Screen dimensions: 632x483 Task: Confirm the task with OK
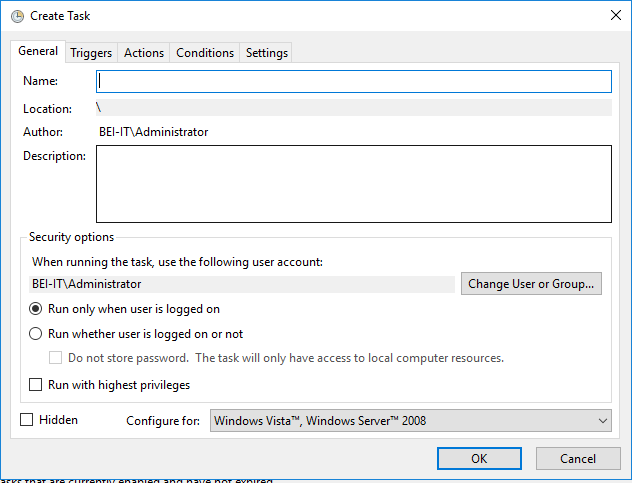[479, 458]
